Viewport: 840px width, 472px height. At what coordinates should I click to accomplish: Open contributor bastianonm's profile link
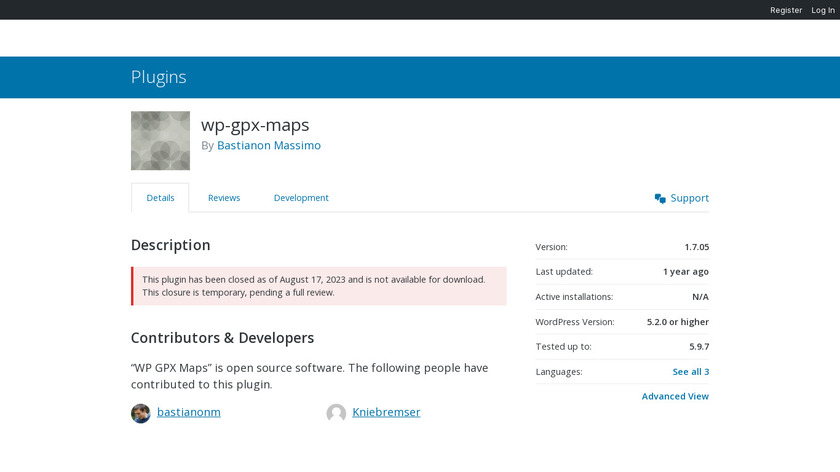[189, 412]
